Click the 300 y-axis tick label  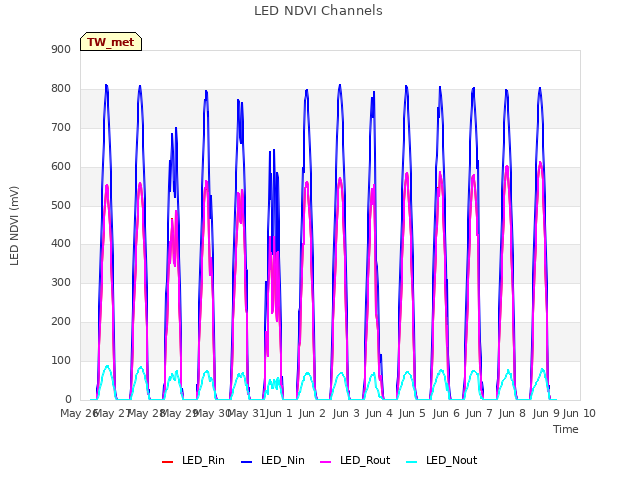click(61, 282)
